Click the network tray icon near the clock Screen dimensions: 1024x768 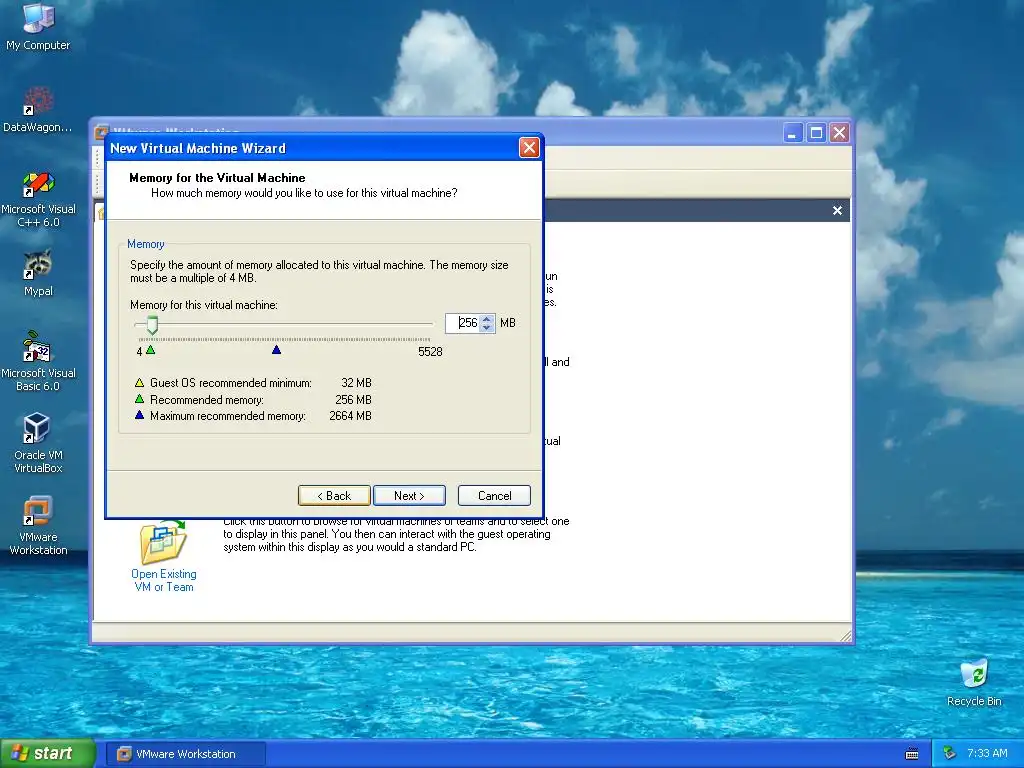click(950, 753)
